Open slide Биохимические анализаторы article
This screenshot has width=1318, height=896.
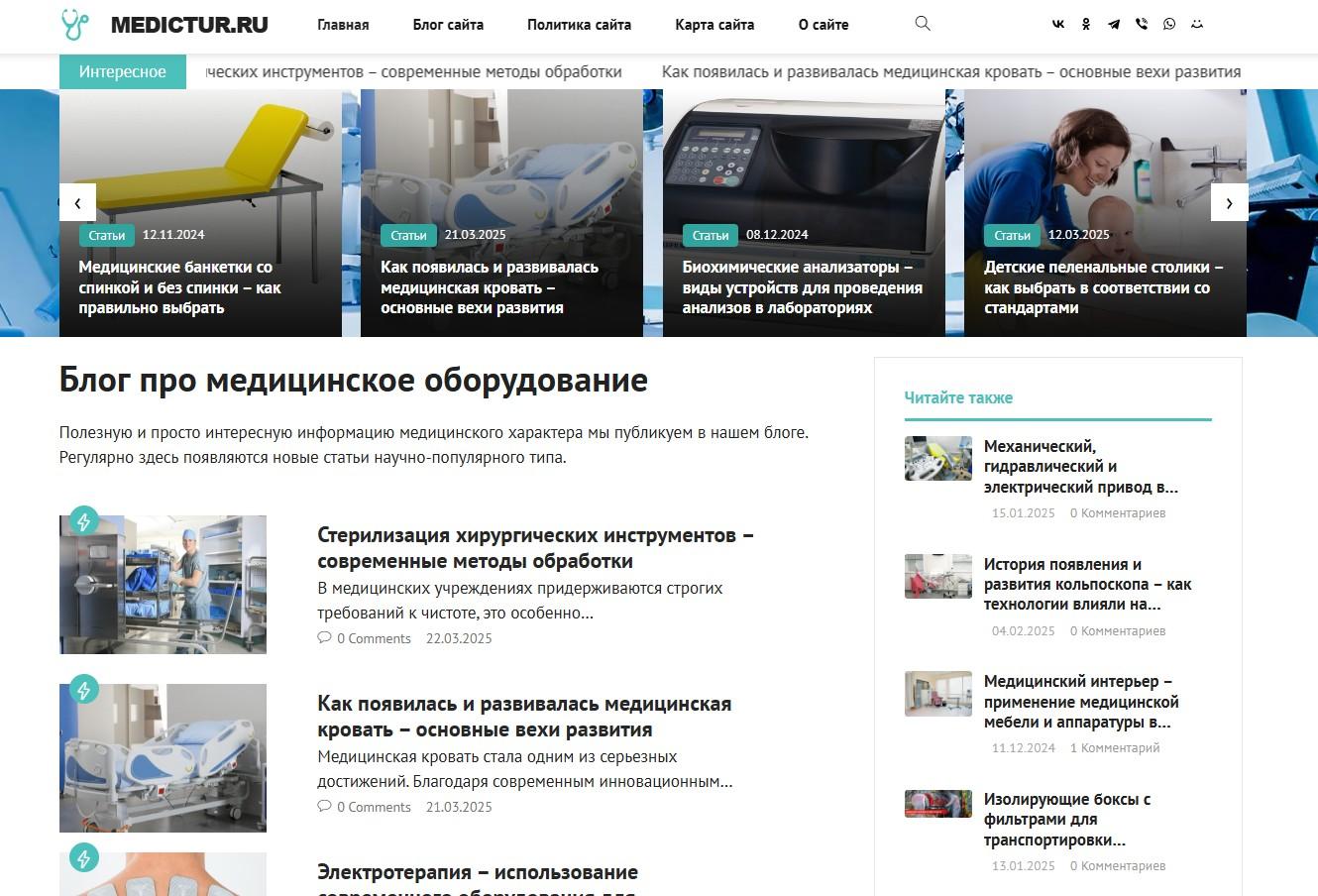pyautogui.click(x=803, y=287)
